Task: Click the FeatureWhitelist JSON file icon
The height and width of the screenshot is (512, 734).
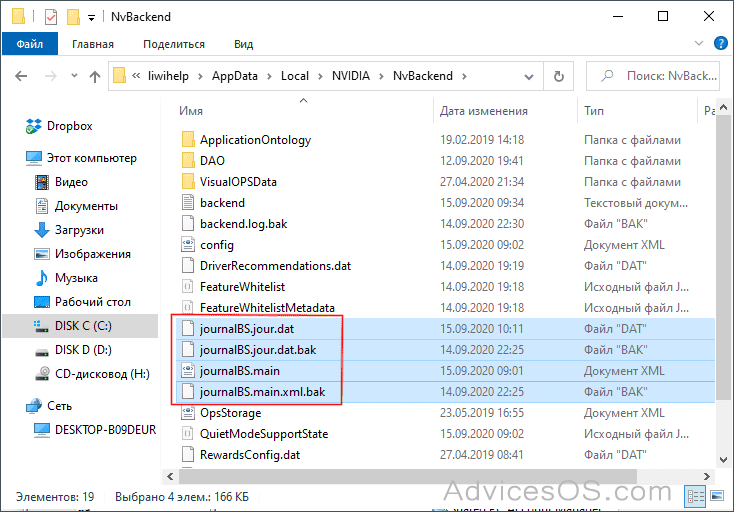Action: (x=188, y=286)
